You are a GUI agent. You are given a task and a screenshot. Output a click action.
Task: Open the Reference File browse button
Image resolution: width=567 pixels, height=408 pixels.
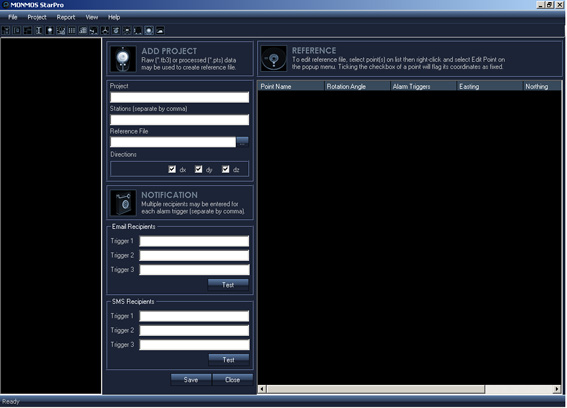[242, 142]
